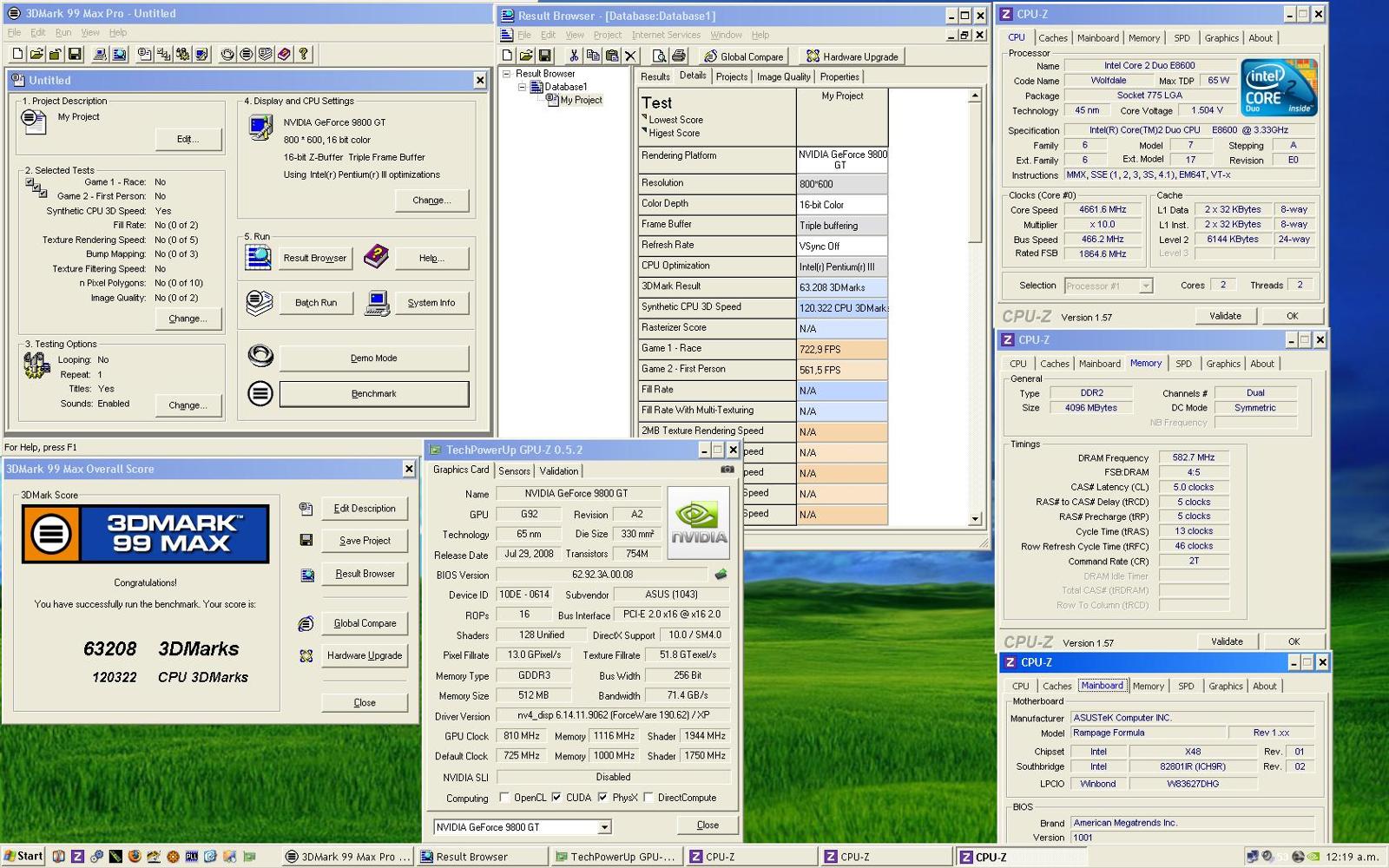This screenshot has height=868, width=1389.
Task: Toggle OpenCL checkbox in GPU-Z
Action: (504, 797)
